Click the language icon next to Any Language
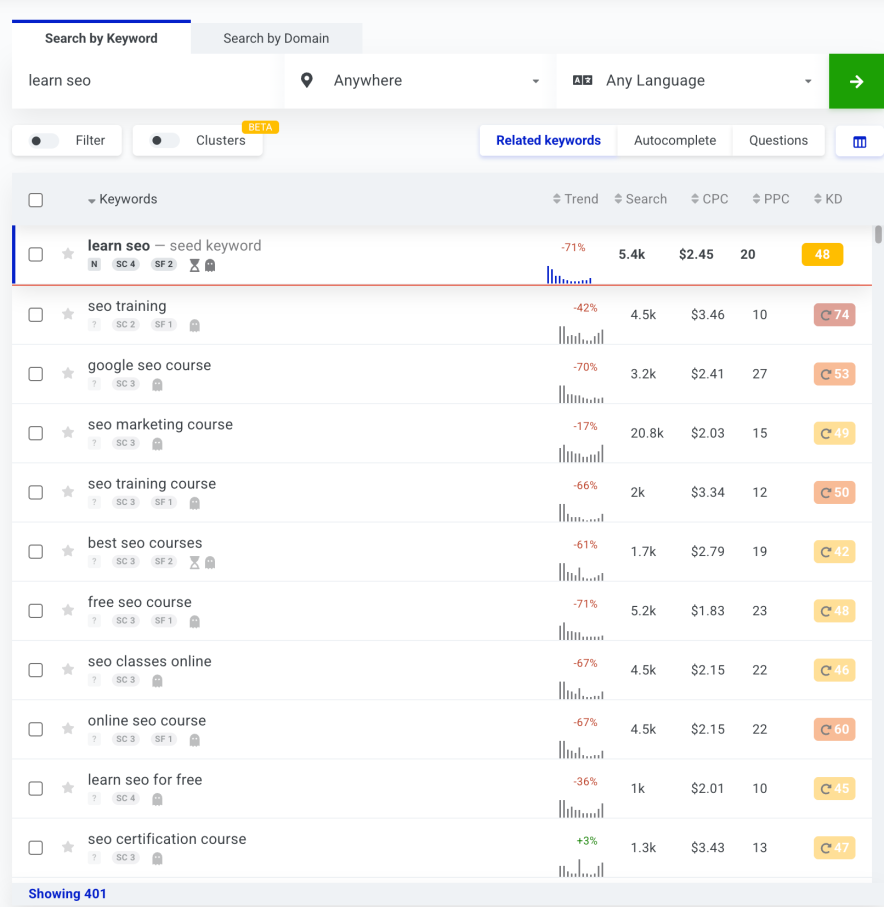The height and width of the screenshot is (907, 884). click(582, 80)
